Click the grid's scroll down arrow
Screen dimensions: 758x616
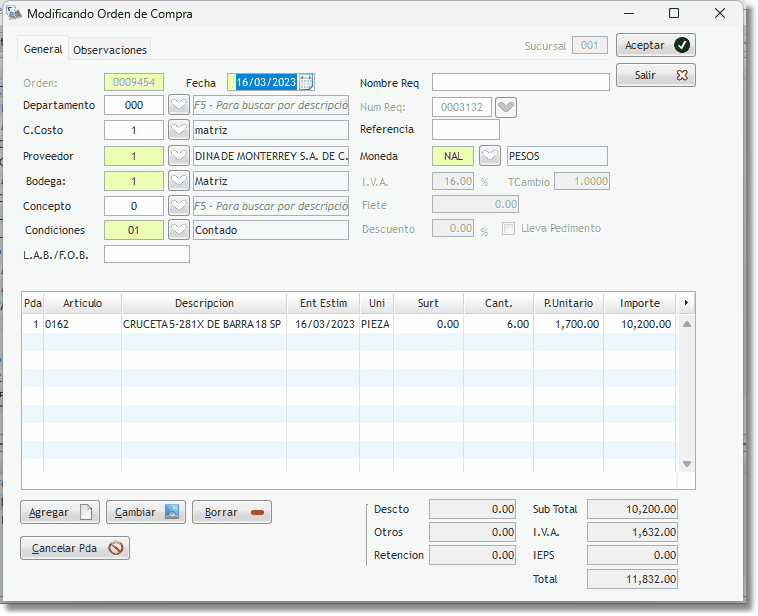[x=687, y=464]
